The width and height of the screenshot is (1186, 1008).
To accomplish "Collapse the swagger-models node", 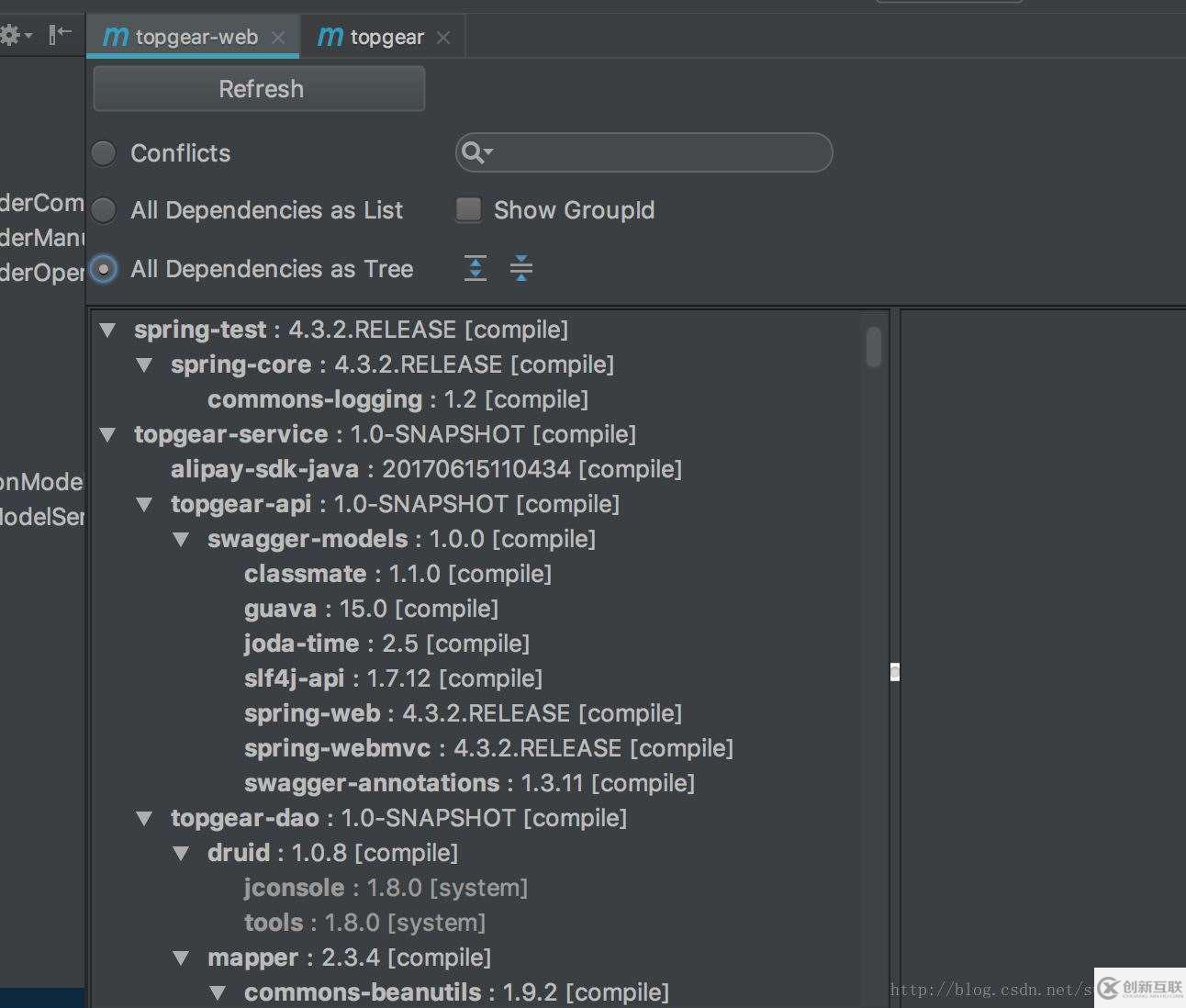I will coord(181,540).
